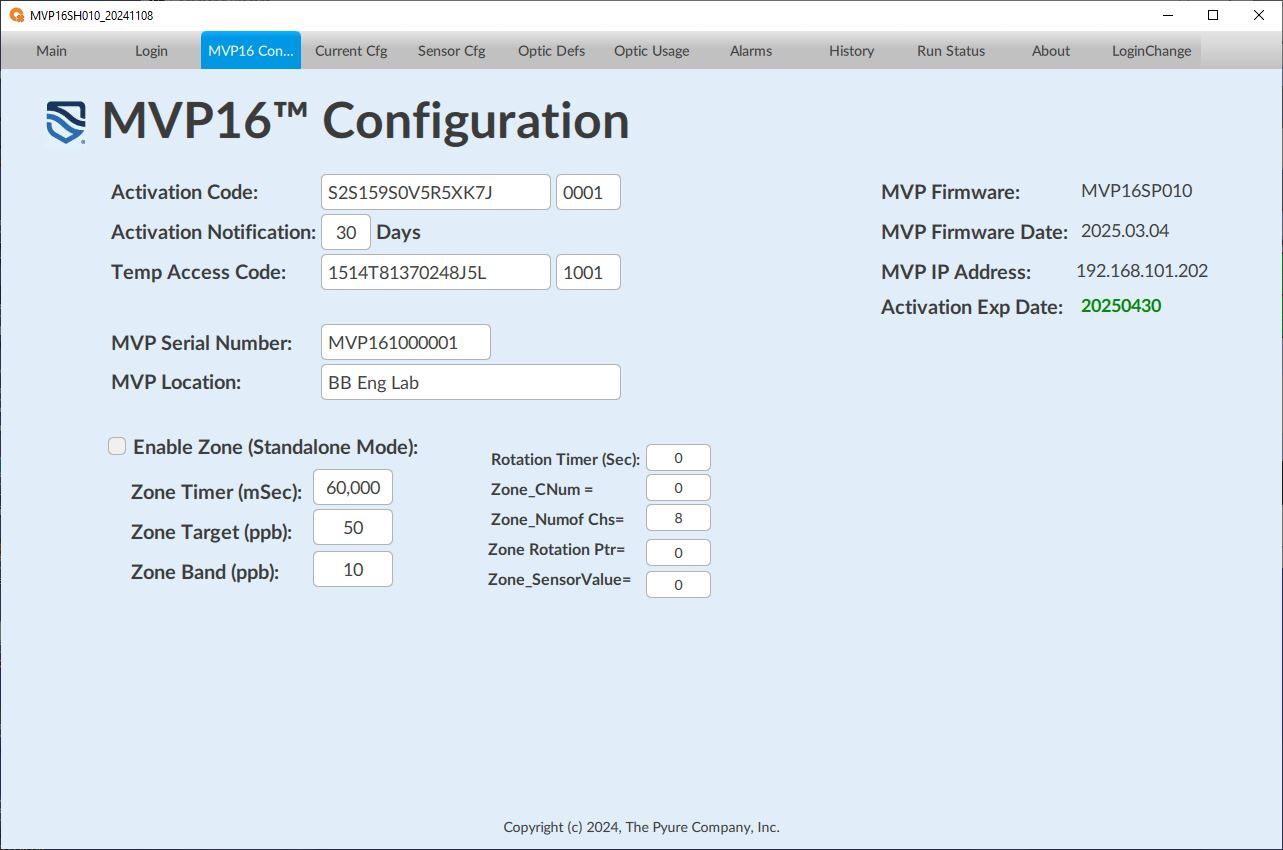Select the MVP16 Config tab
1283x850 pixels.
tap(251, 51)
